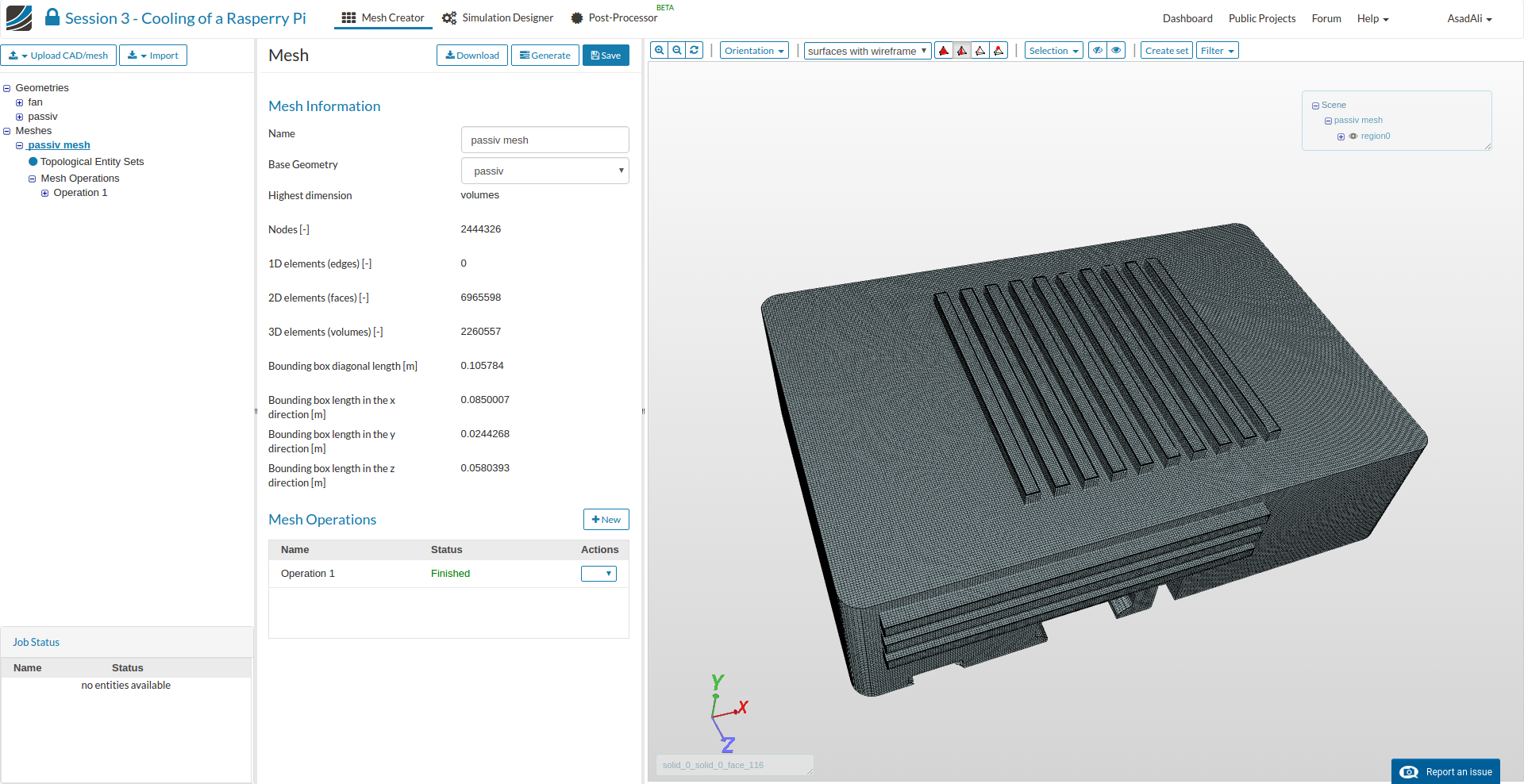This screenshot has height=784, width=1524.
Task: Click the mesh Name input field
Action: click(x=545, y=140)
